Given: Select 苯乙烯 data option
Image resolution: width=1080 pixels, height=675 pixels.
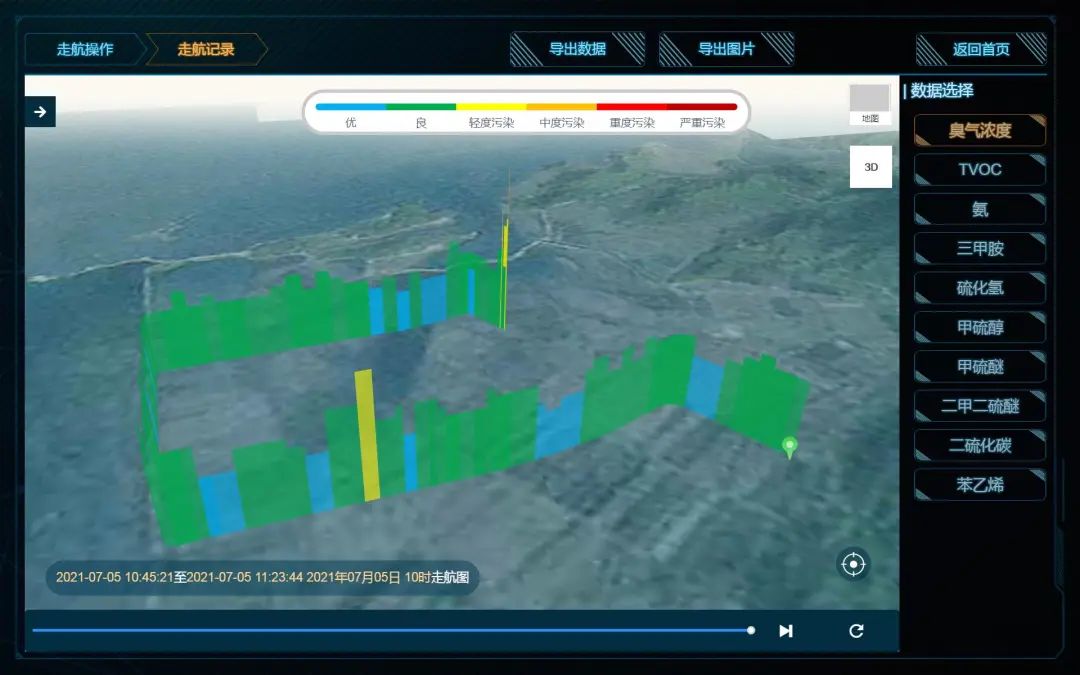Looking at the screenshot, I should pos(980,485).
